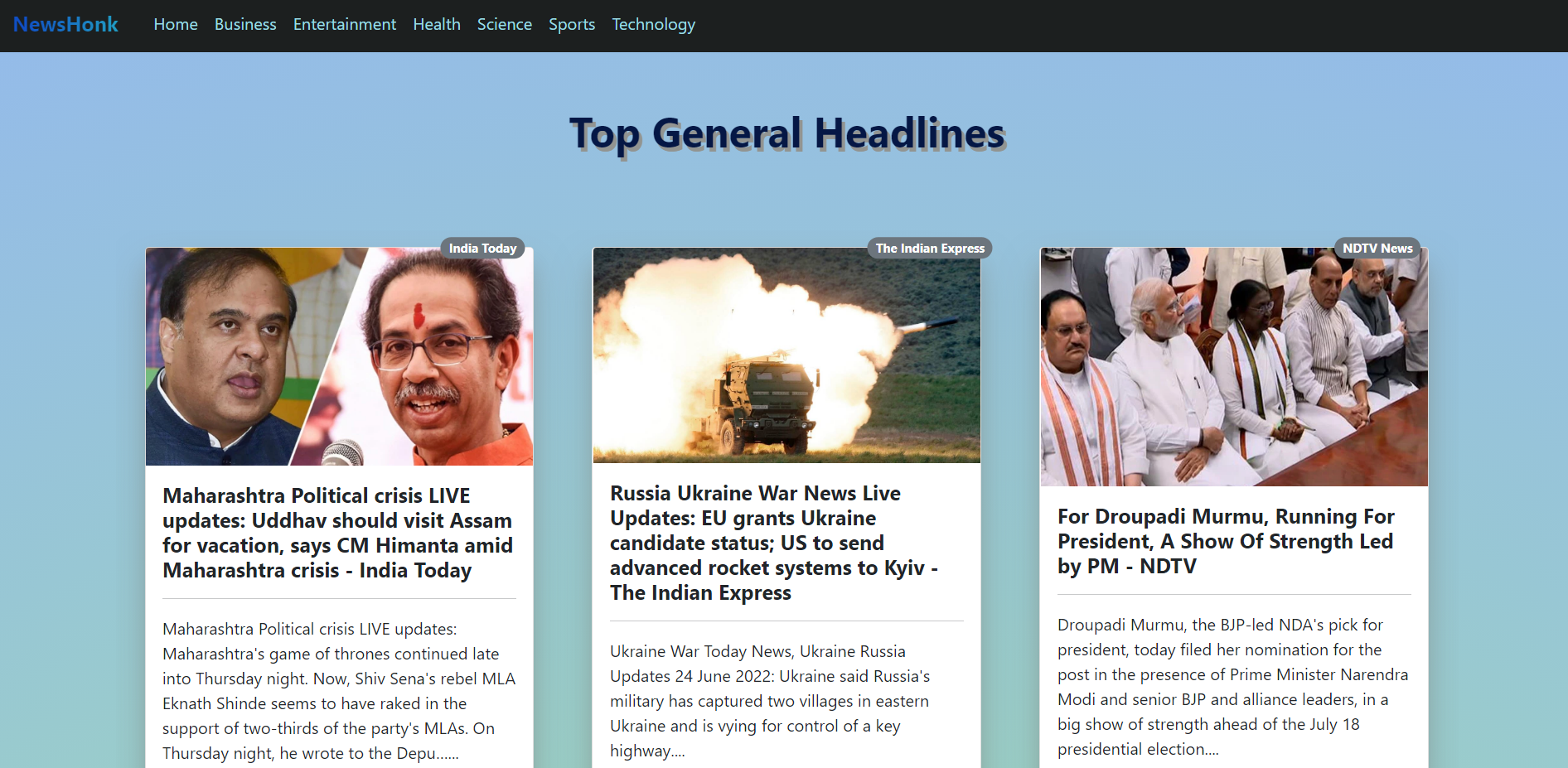Open the Business section

[x=244, y=24]
